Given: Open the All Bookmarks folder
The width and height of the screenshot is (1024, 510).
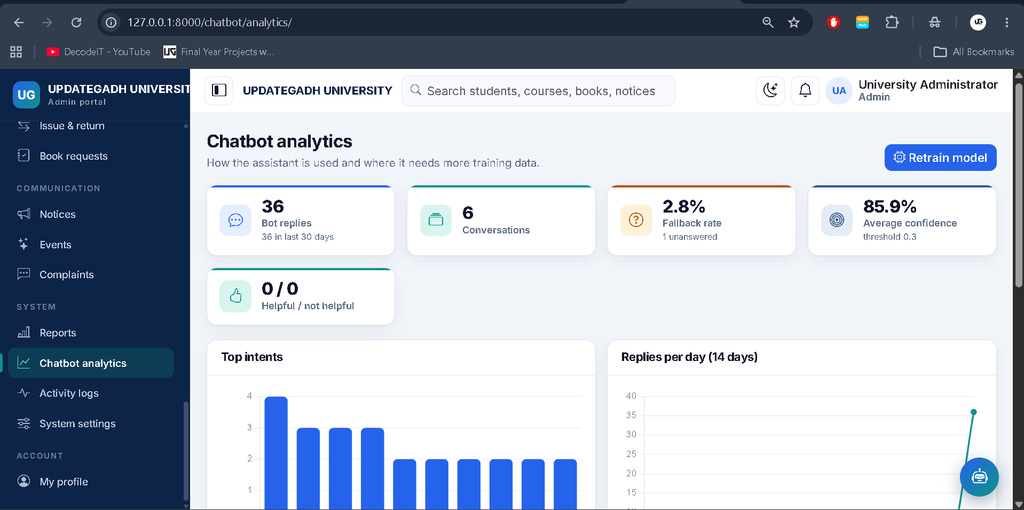Looking at the screenshot, I should 974,52.
